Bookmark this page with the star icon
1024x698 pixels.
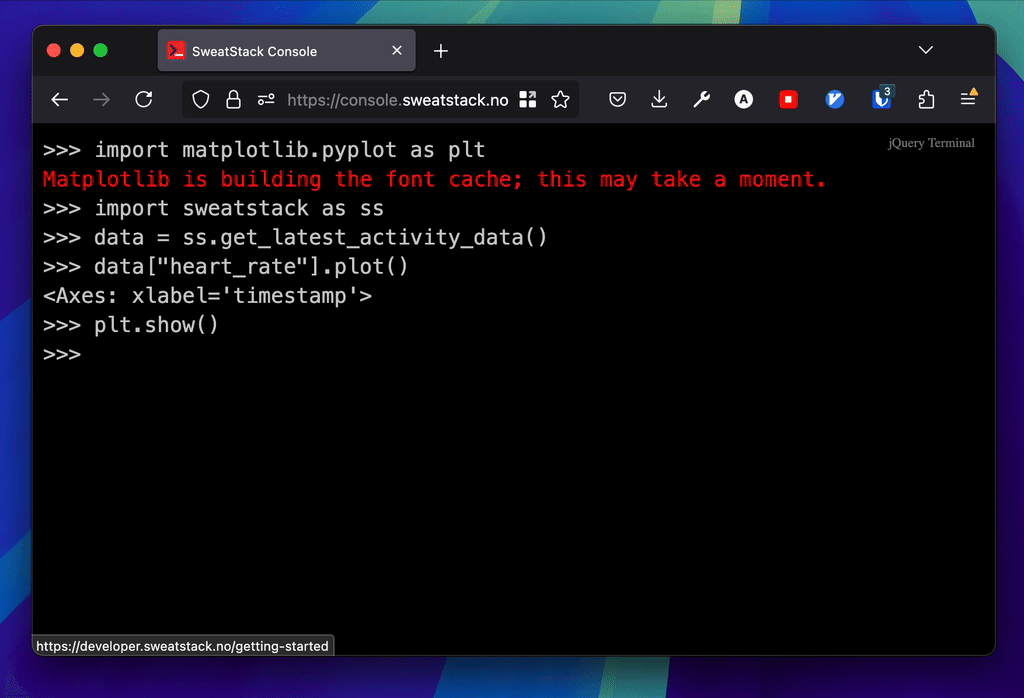click(560, 99)
